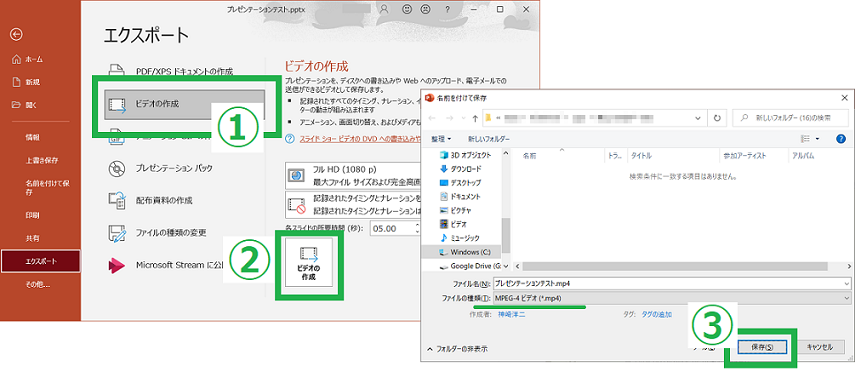Viewport: 861px width, 372px height.
Task: Select Windows (C:) in the navigation tree
Action: [462, 252]
